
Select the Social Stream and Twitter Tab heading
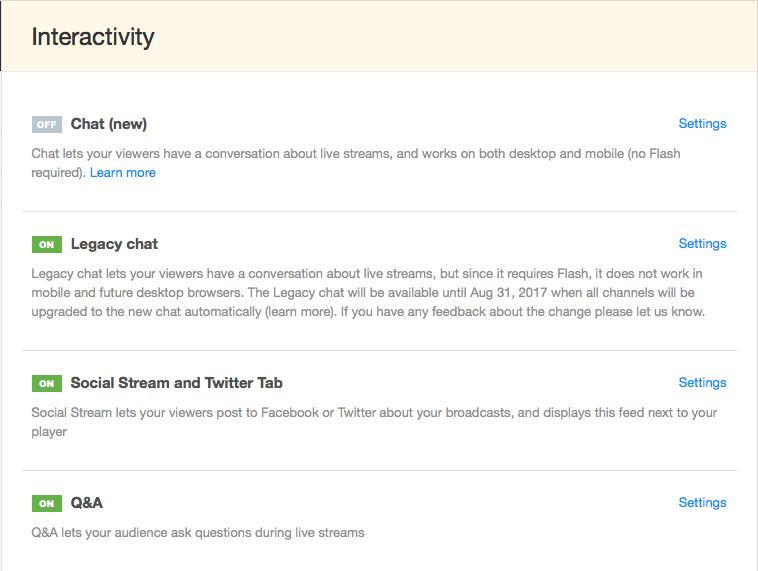[176, 383]
